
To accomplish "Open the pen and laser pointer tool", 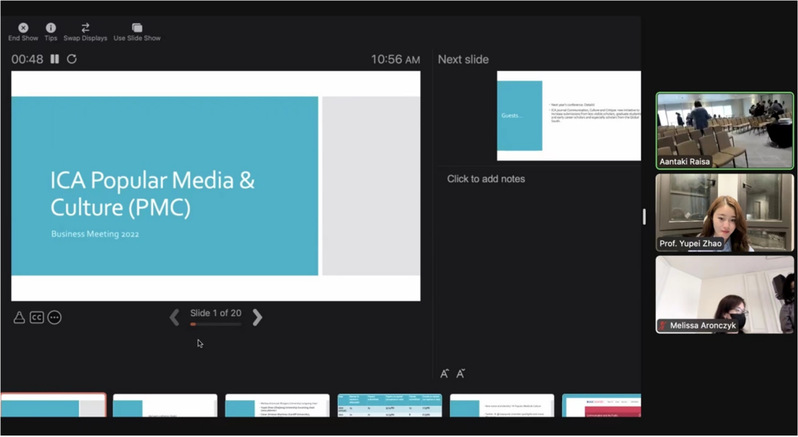I will (19, 317).
